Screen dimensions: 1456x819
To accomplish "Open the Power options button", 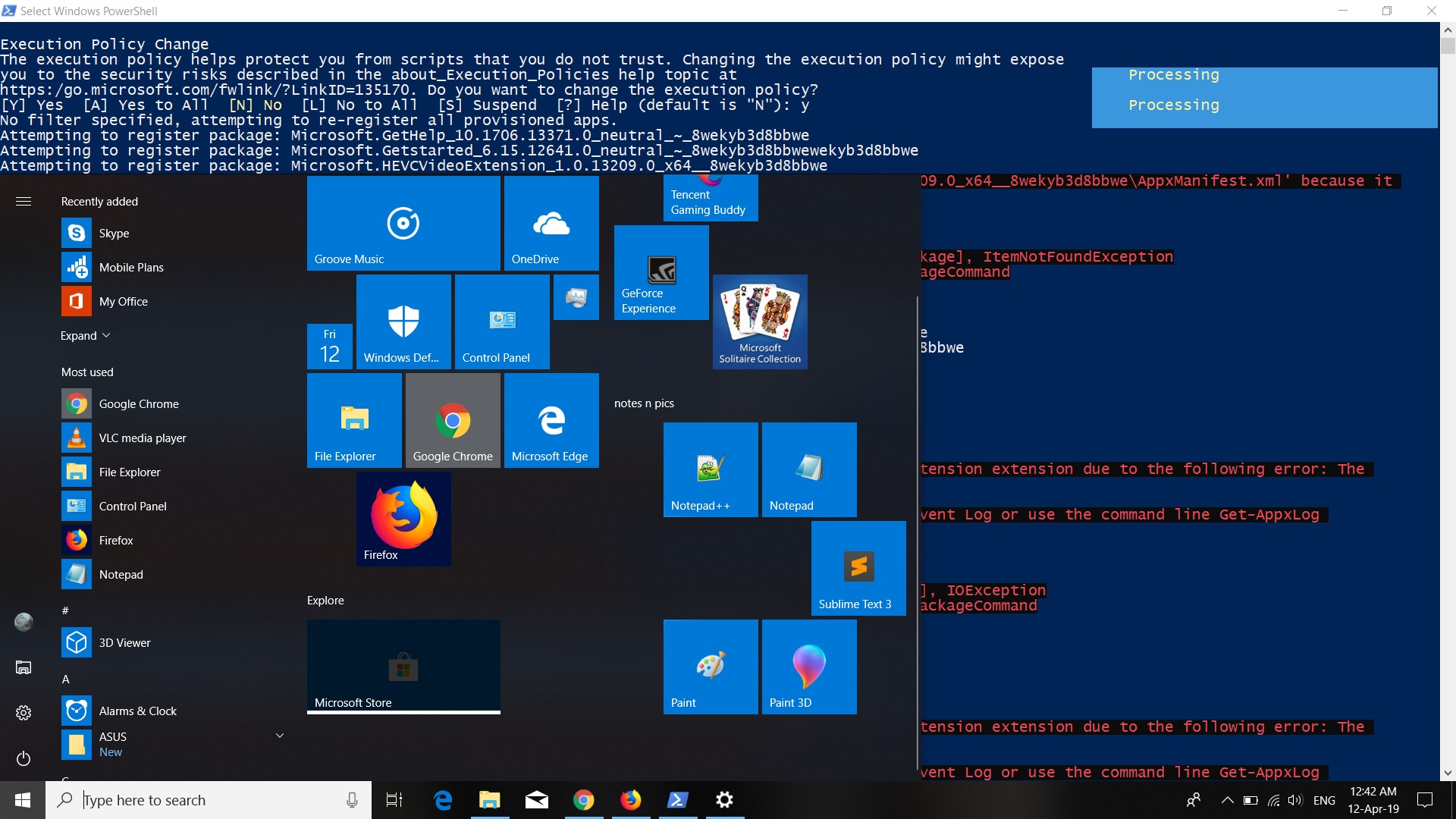I will coord(24,758).
